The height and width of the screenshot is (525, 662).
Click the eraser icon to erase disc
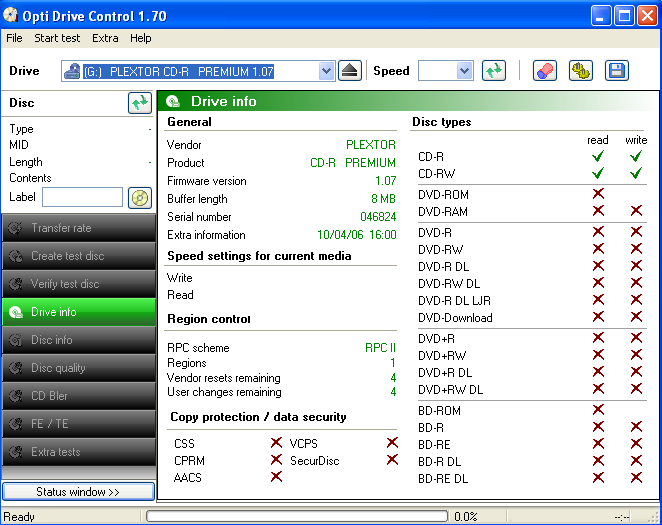pos(545,71)
